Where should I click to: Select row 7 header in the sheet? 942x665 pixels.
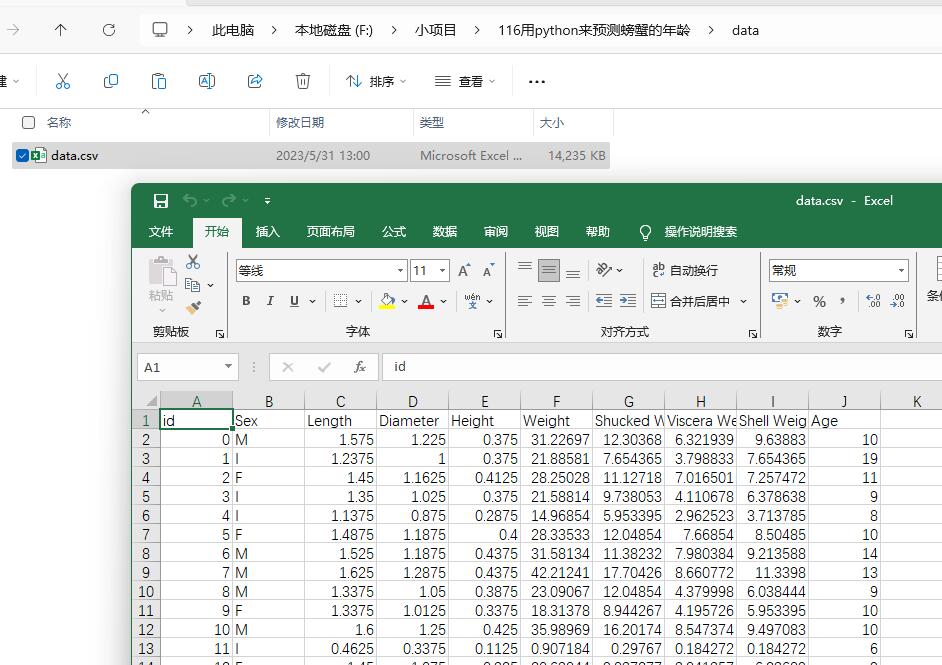click(x=145, y=534)
